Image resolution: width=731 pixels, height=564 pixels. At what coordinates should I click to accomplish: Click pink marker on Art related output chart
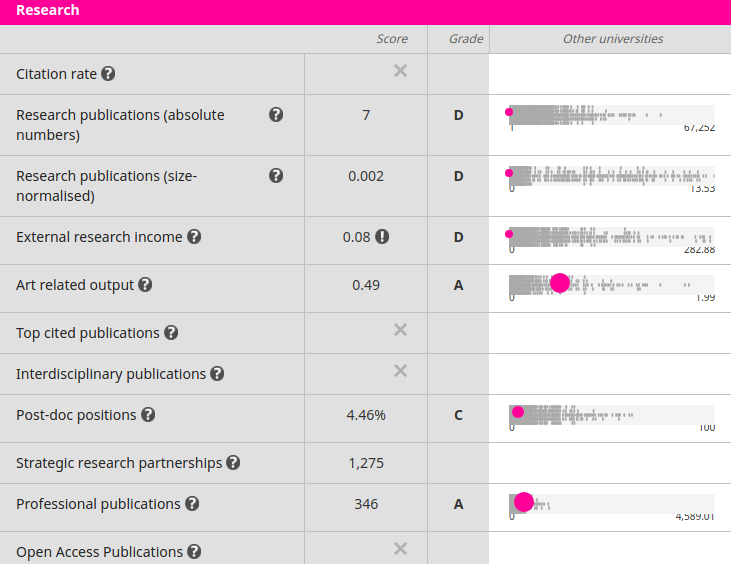coord(560,283)
